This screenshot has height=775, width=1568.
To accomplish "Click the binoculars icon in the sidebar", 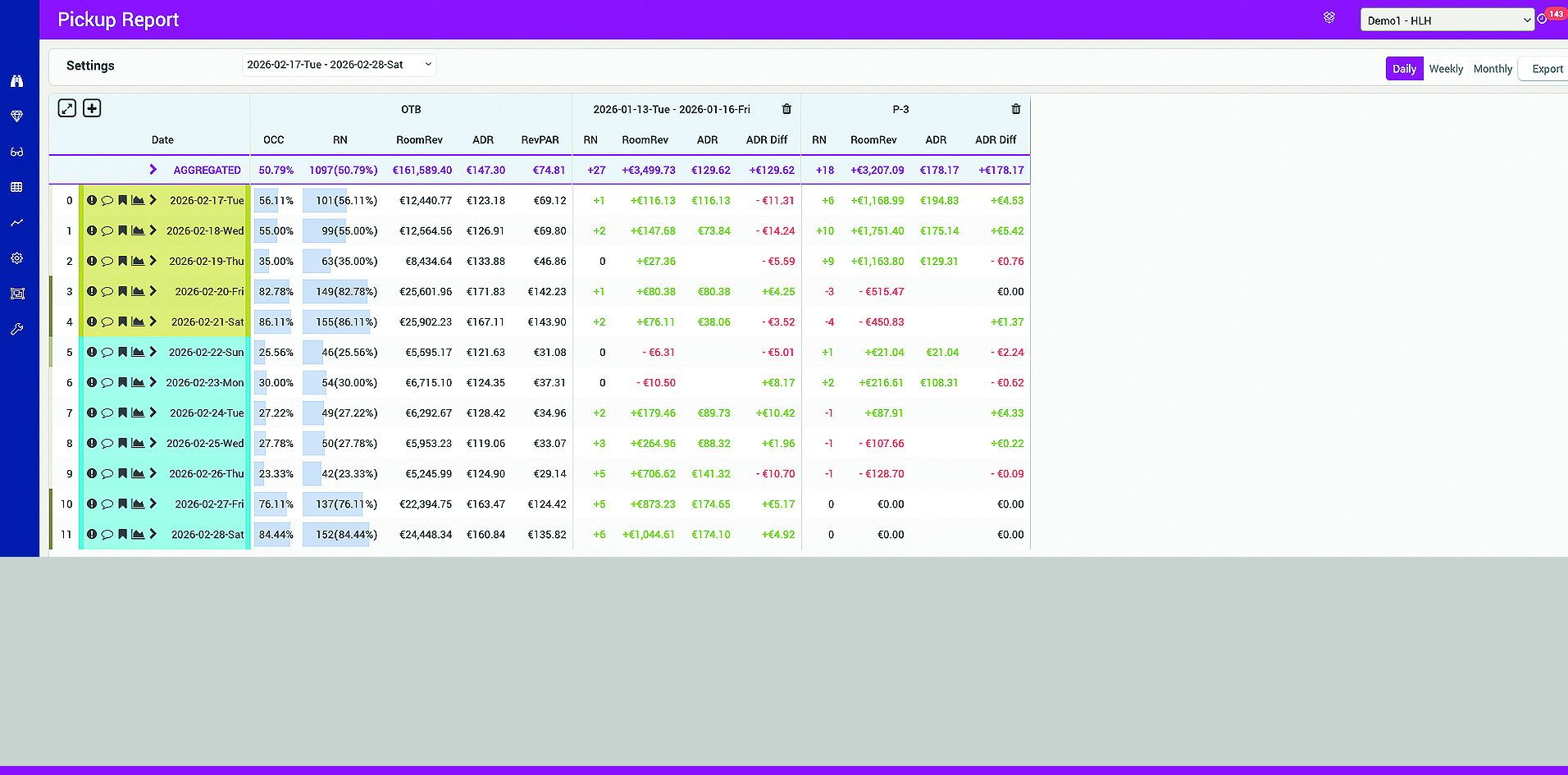I will [x=16, y=81].
